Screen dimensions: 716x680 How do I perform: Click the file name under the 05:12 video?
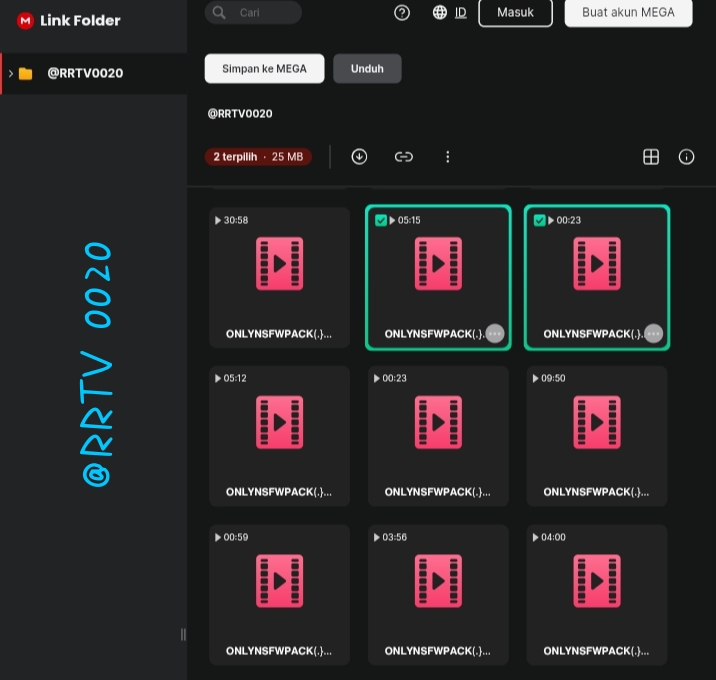pos(279,492)
